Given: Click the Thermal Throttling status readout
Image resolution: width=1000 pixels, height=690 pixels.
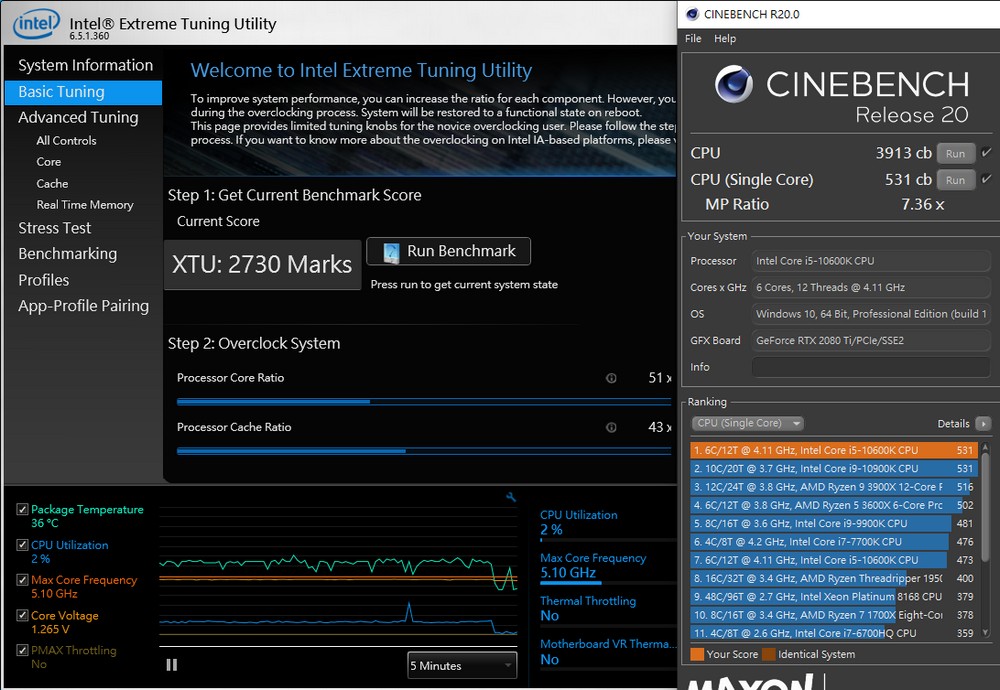Looking at the screenshot, I should [x=550, y=615].
